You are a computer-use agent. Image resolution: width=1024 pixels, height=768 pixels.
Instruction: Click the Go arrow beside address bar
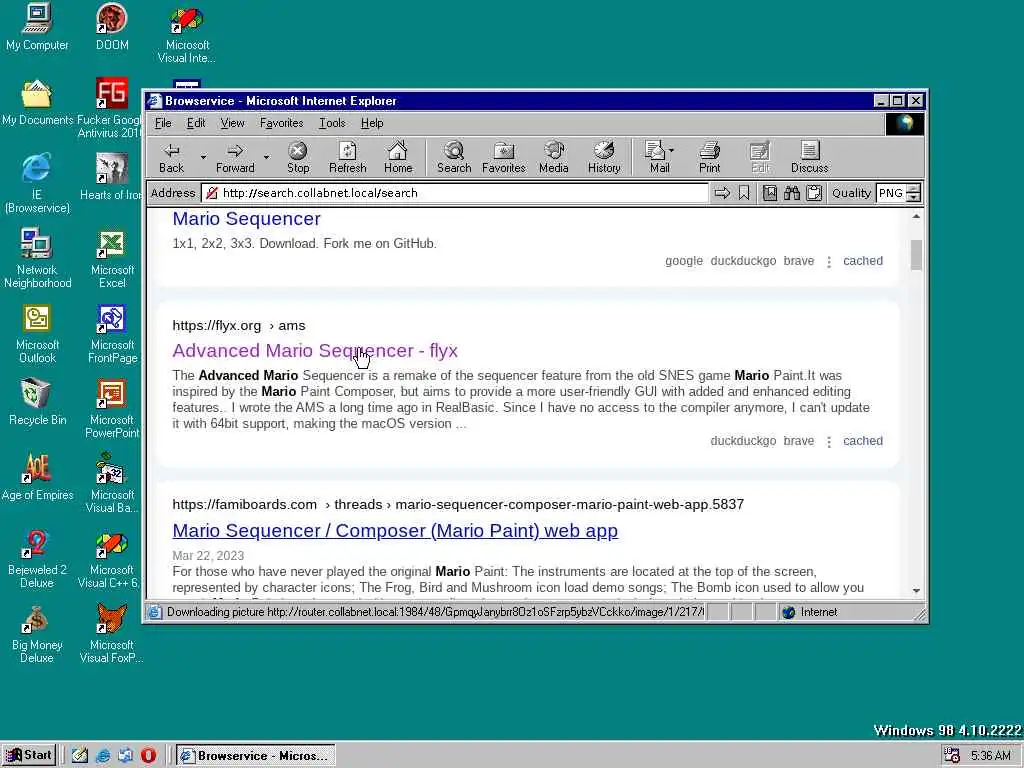pos(722,193)
